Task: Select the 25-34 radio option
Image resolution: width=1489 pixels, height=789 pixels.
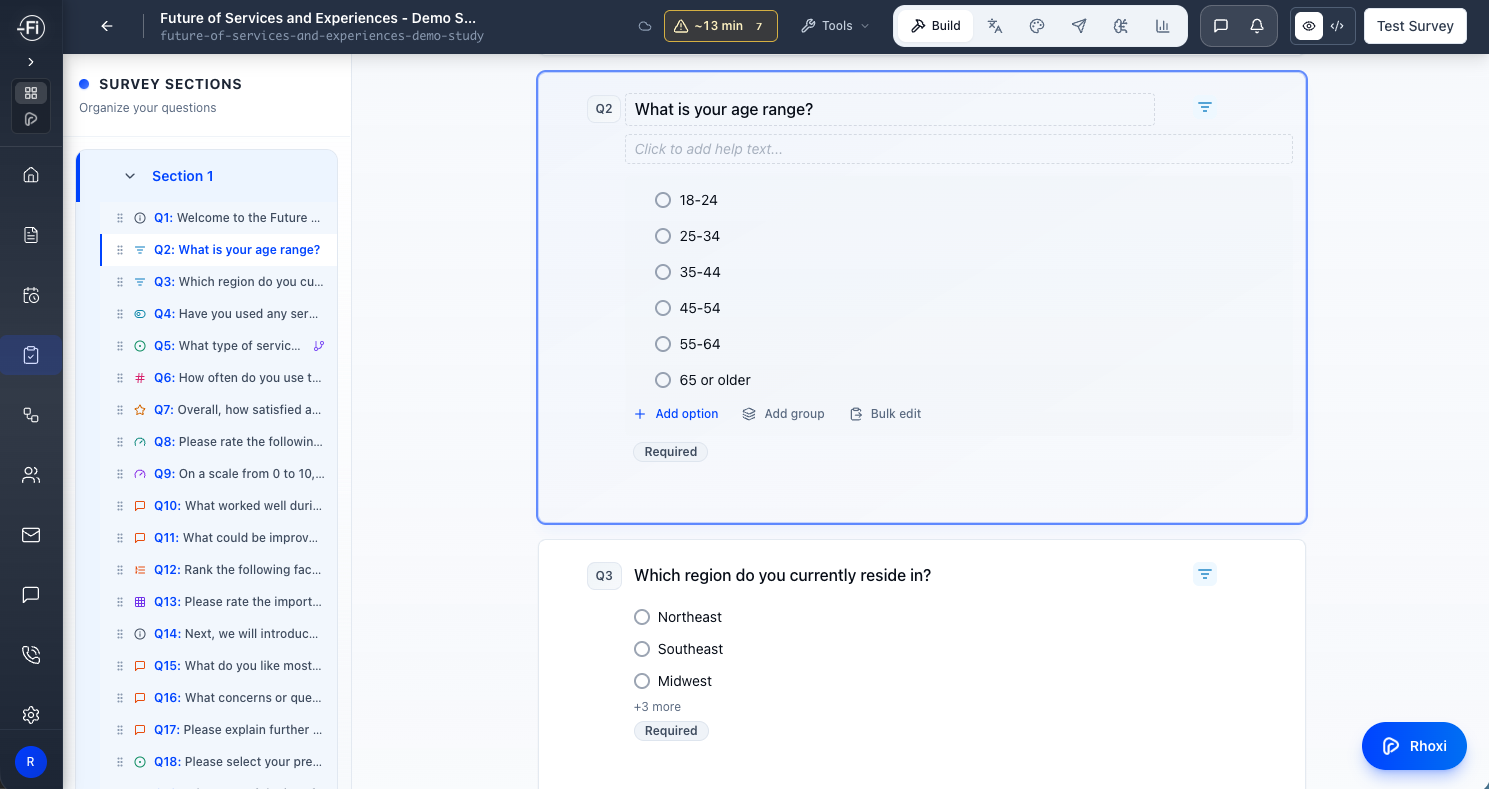Action: pyautogui.click(x=662, y=236)
